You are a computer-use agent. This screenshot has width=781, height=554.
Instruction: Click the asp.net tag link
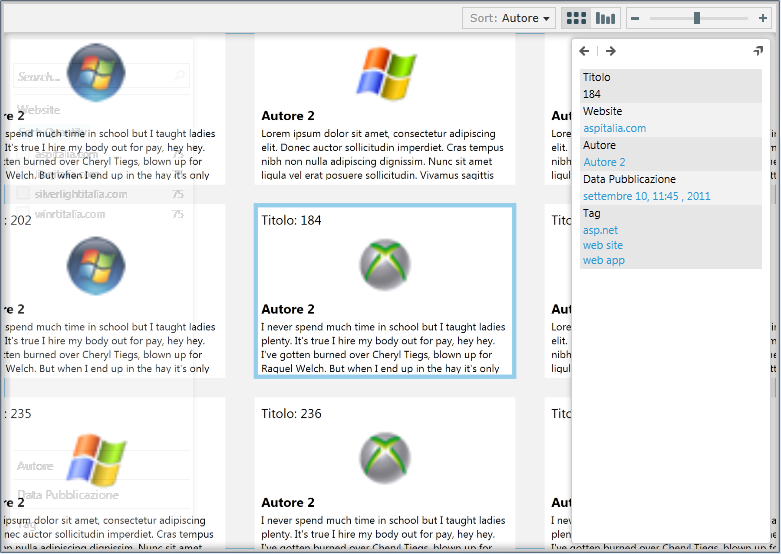tap(600, 230)
